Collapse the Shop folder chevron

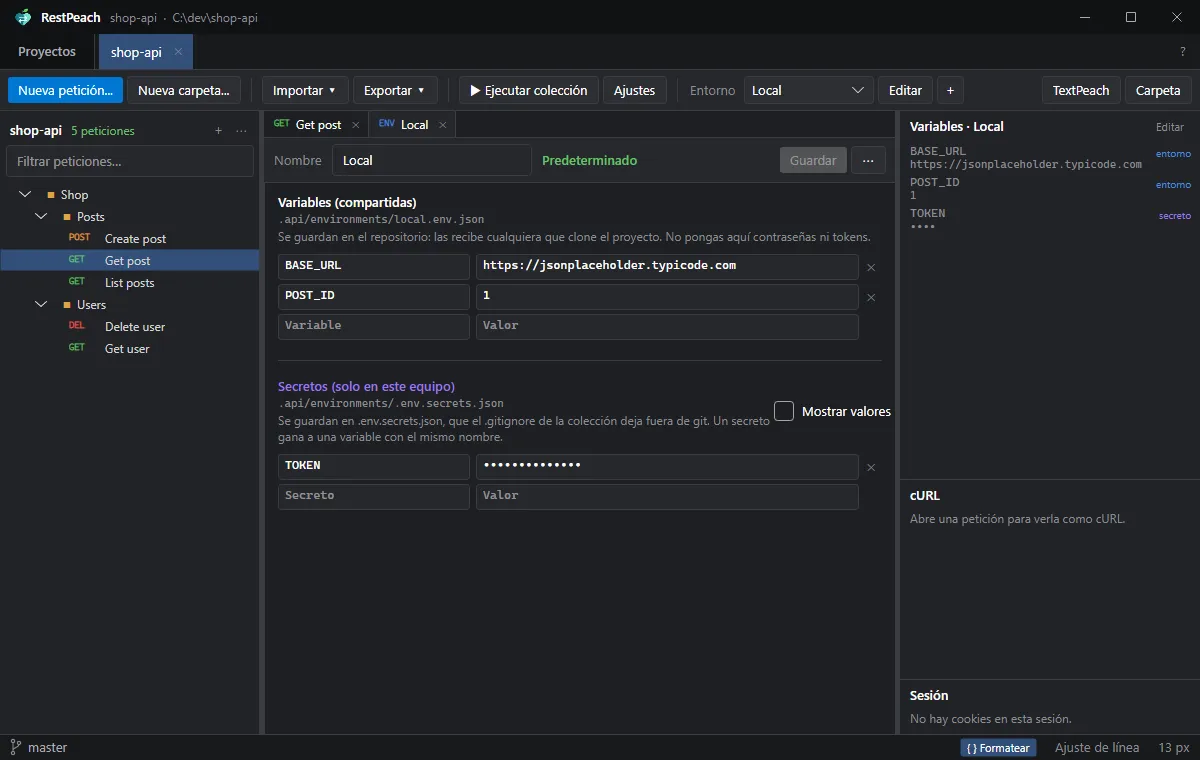[x=25, y=195]
